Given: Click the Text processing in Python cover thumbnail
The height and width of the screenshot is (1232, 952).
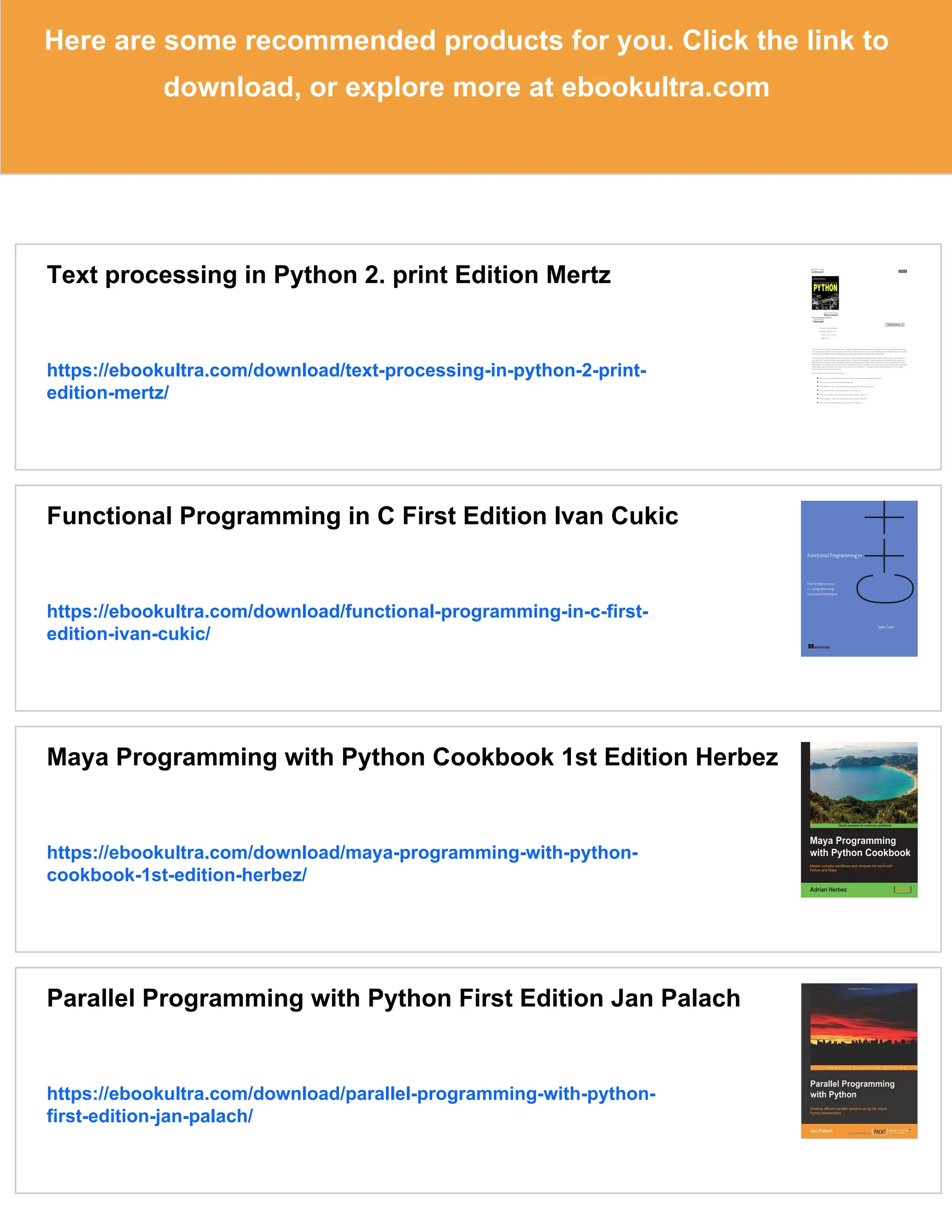Looking at the screenshot, I should [859, 338].
